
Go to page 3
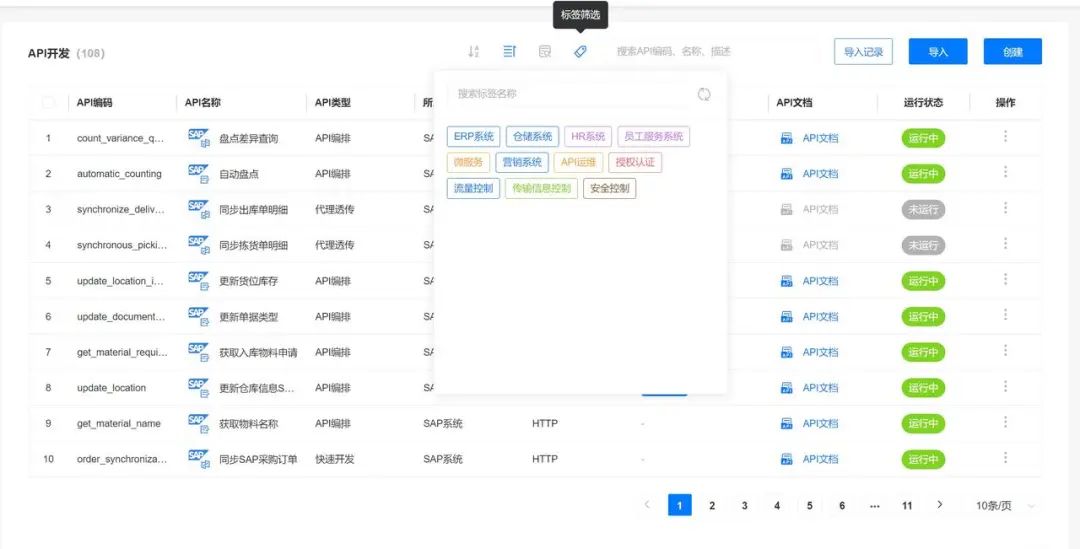click(745, 506)
